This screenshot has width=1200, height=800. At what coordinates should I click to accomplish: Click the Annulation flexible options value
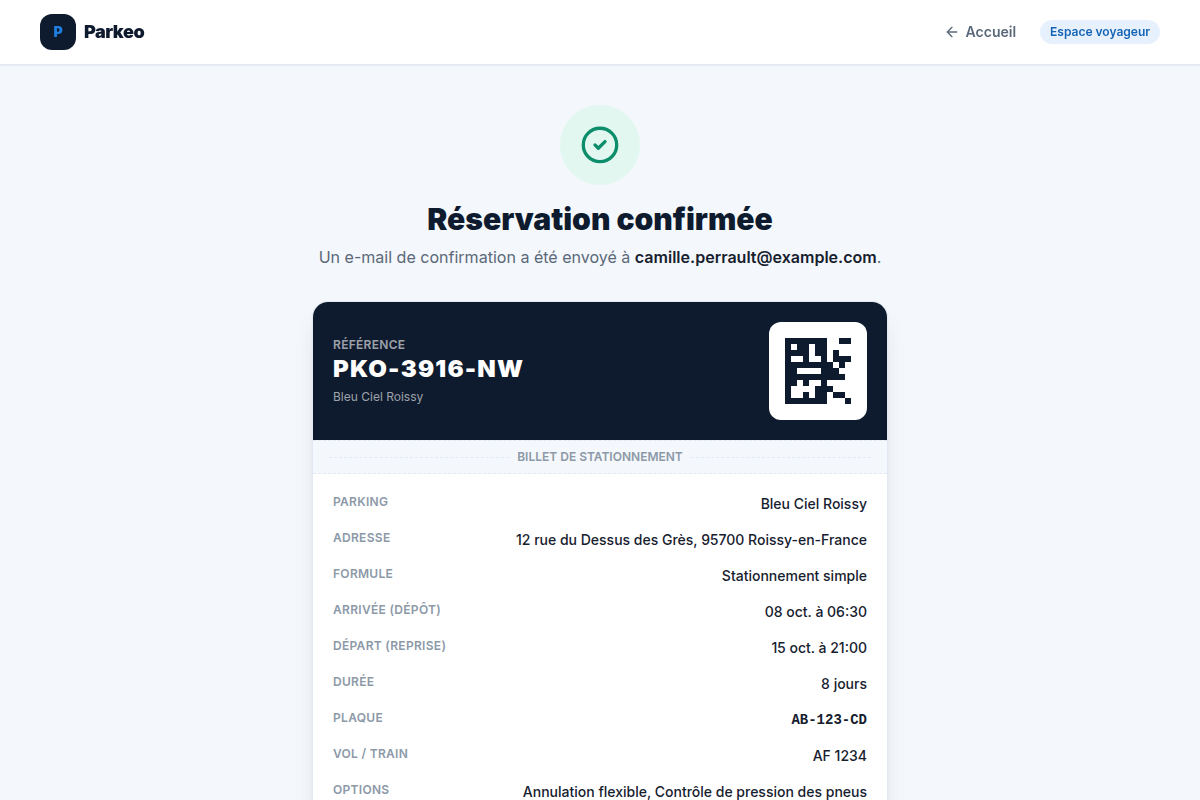(x=695, y=792)
